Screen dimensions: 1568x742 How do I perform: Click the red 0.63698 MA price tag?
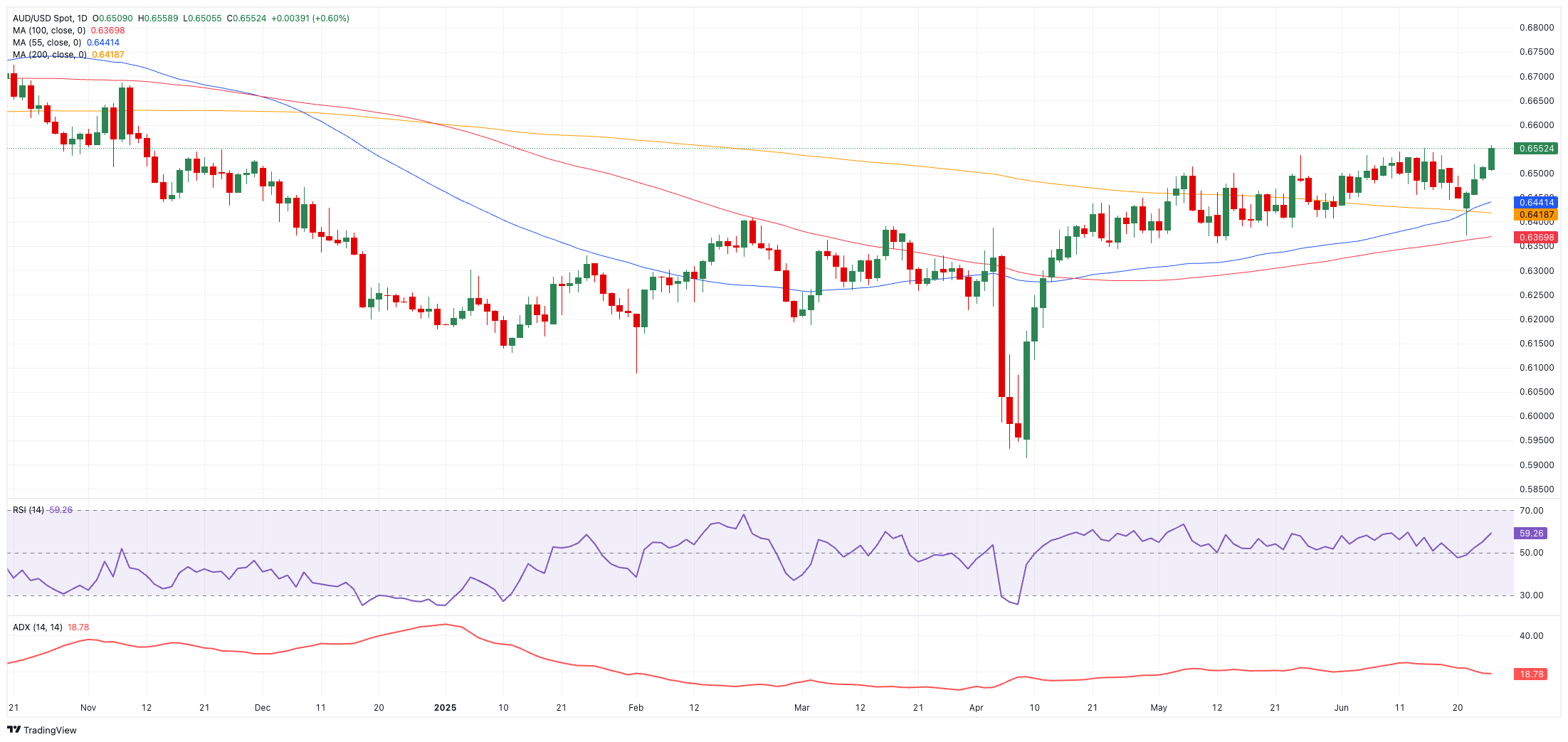[1537, 238]
